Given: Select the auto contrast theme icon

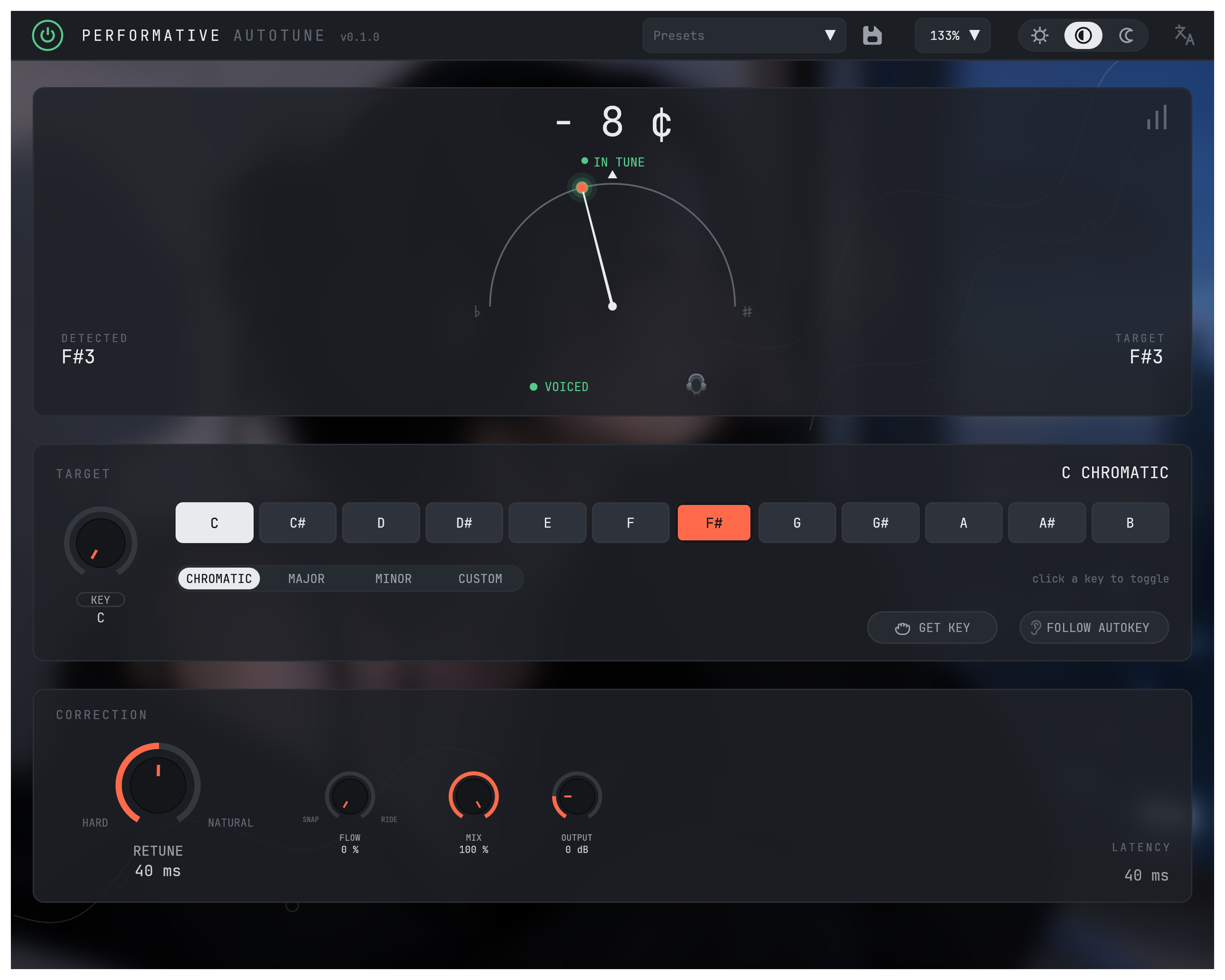Looking at the screenshot, I should coord(1083,35).
